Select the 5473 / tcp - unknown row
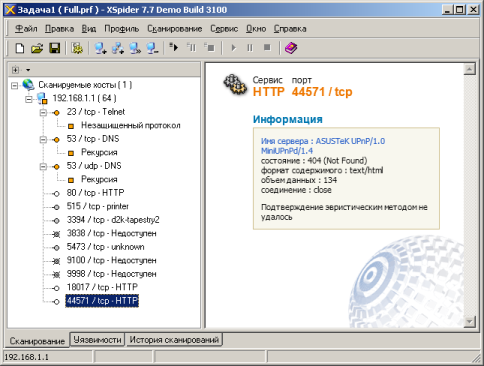The height and width of the screenshot is (366, 484). click(105, 247)
